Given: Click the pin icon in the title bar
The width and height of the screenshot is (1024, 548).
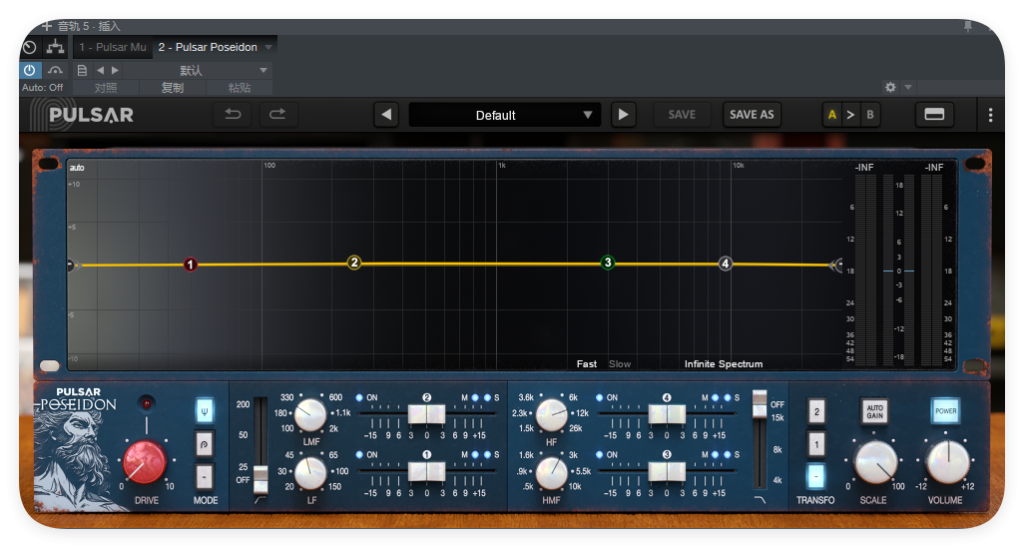Looking at the screenshot, I should tap(968, 26).
